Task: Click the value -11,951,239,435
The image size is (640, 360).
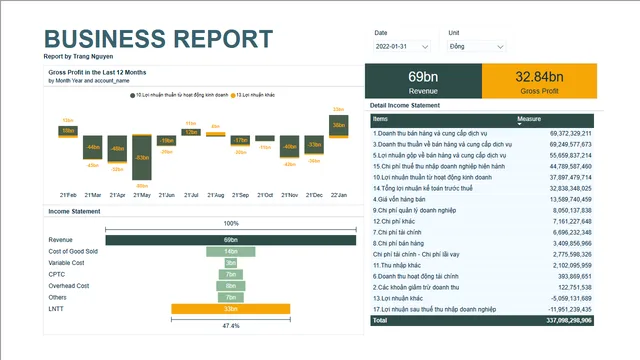Action: (x=570, y=310)
